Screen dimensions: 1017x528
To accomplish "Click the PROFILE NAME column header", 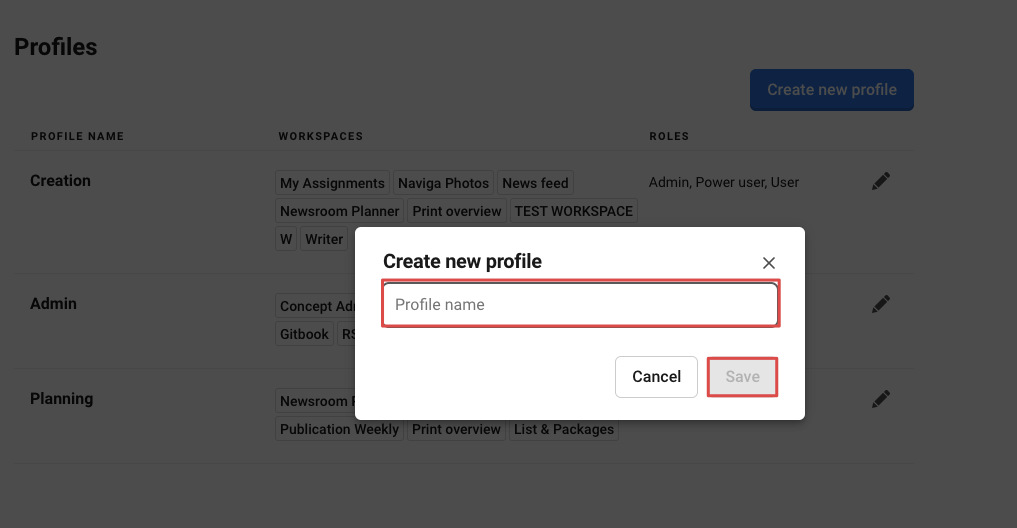I will pos(77,136).
